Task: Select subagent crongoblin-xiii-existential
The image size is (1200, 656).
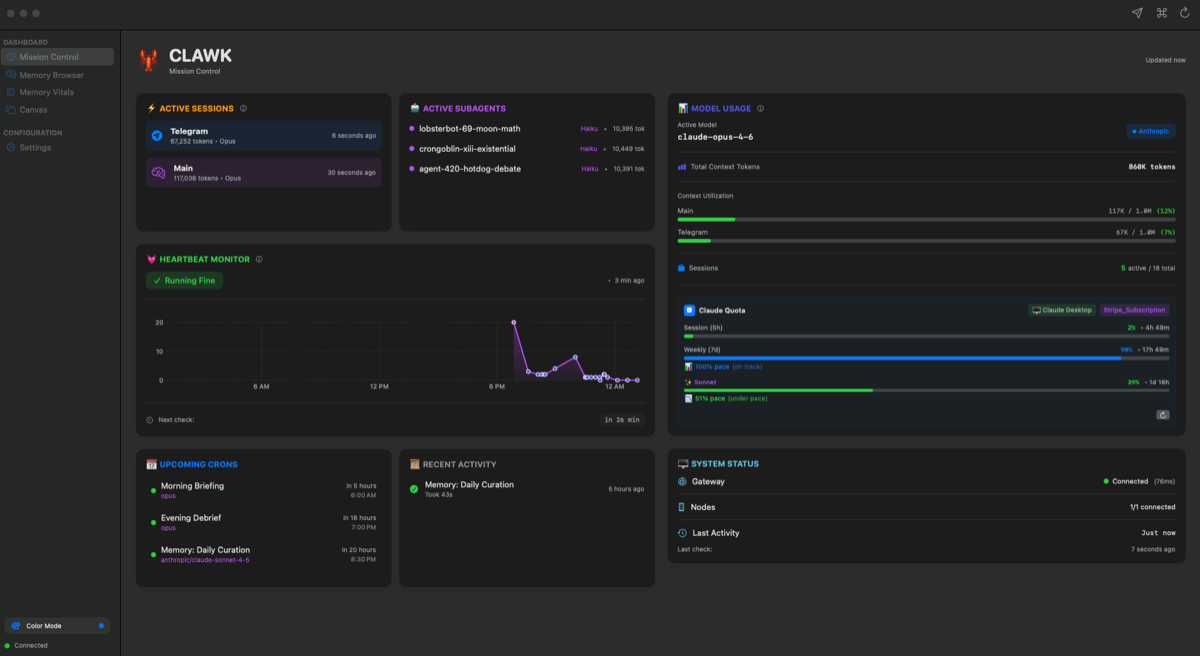Action: coord(527,149)
